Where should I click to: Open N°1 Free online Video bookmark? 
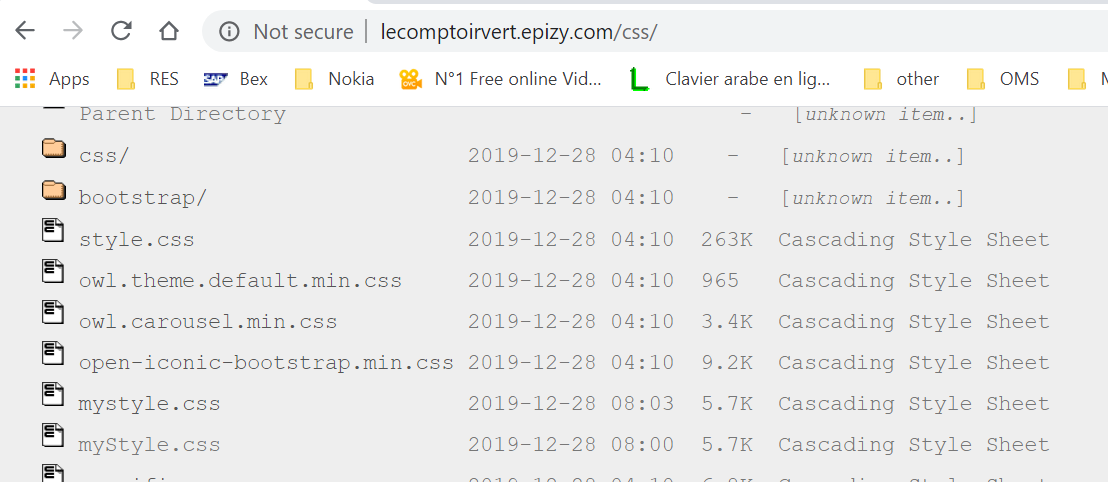coord(500,79)
